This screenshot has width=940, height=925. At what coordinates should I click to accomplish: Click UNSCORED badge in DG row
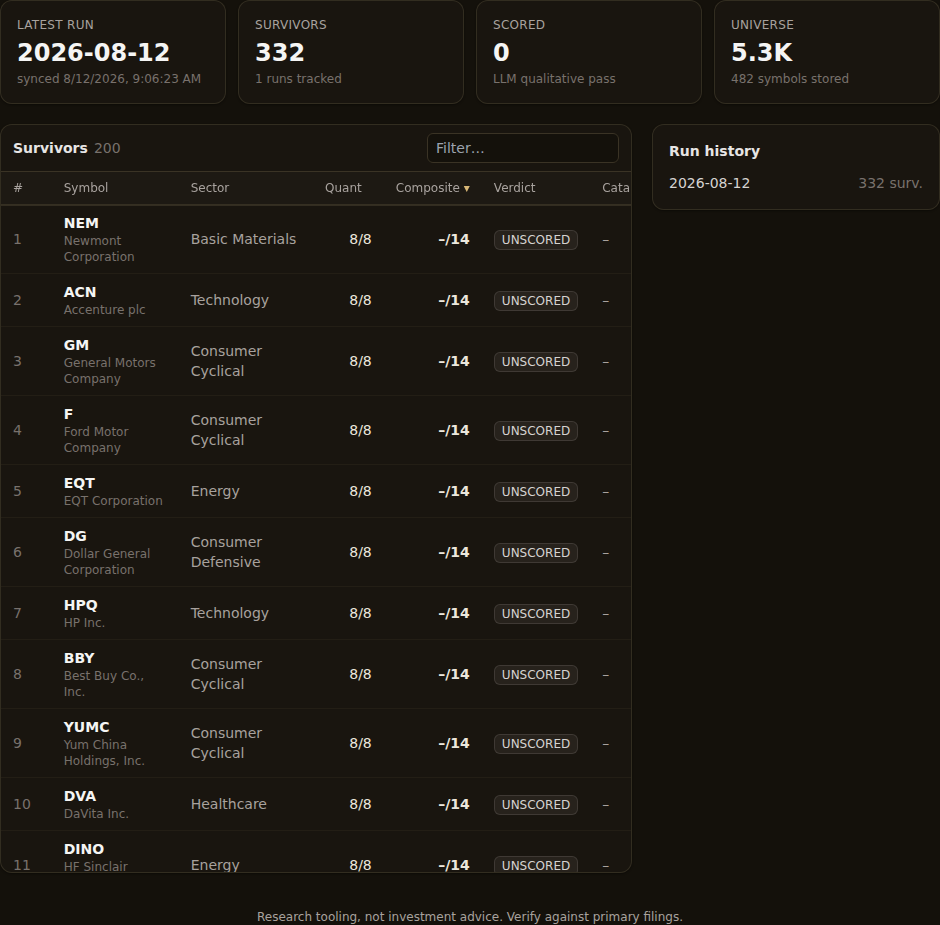535,553
